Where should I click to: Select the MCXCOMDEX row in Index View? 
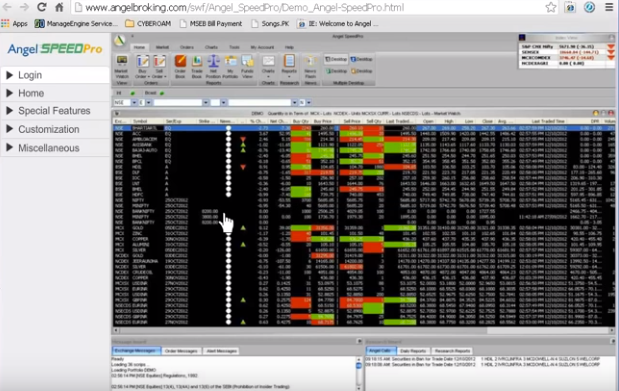[x=566, y=58]
